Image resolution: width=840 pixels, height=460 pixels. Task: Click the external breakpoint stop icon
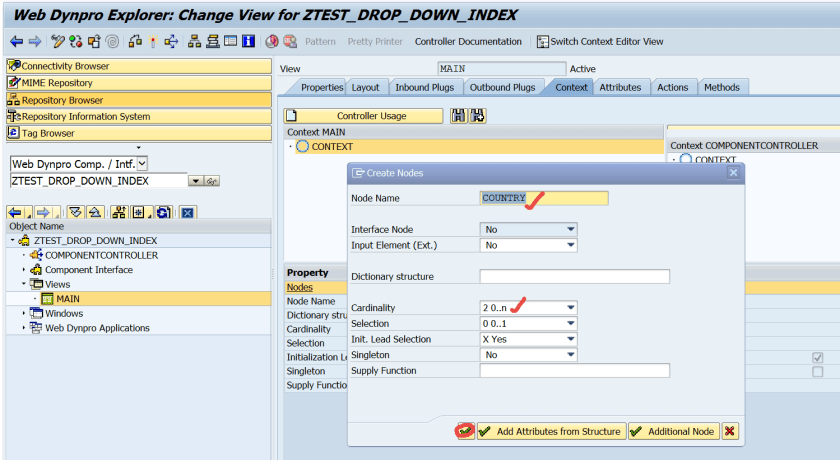click(x=290, y=41)
